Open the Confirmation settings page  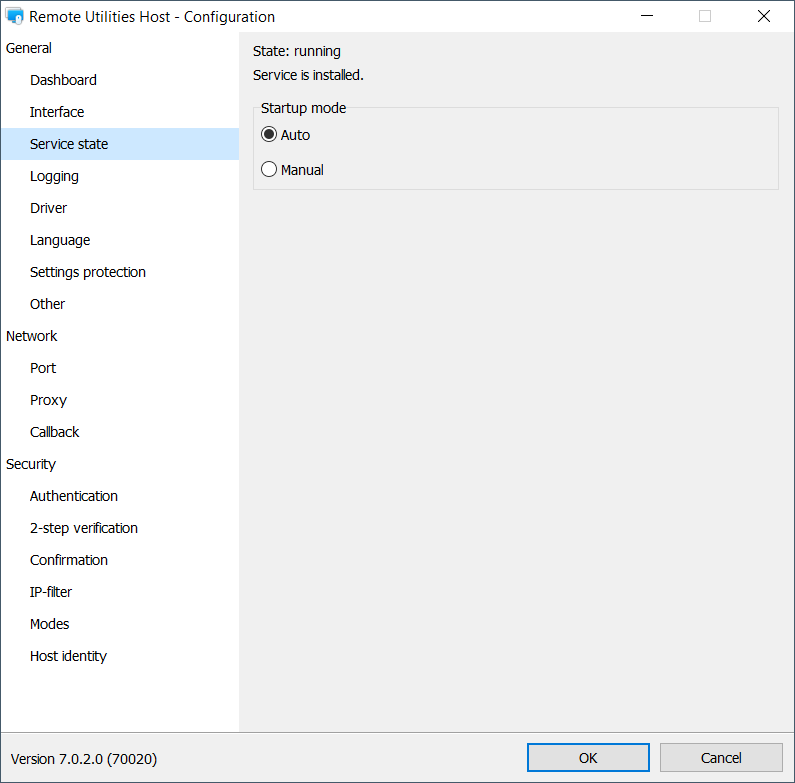click(x=120, y=560)
